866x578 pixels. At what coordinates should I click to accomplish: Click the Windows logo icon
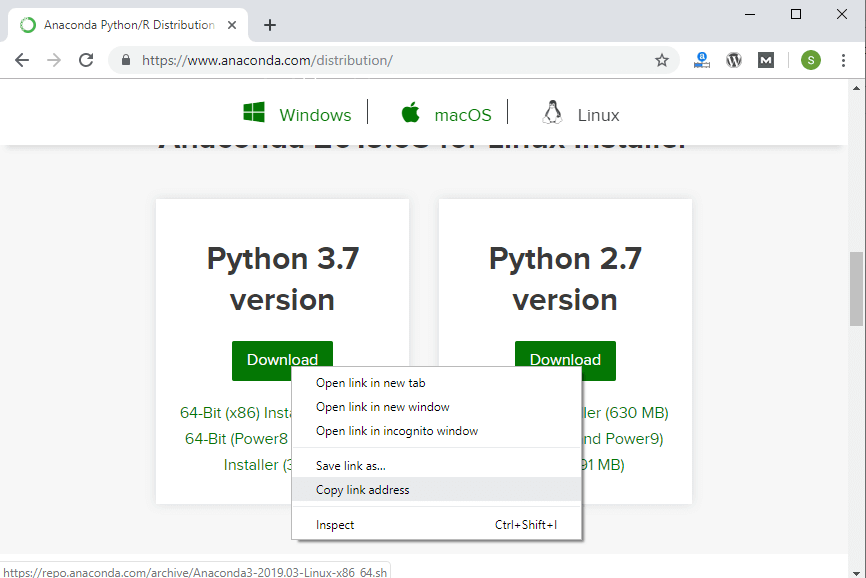(254, 112)
